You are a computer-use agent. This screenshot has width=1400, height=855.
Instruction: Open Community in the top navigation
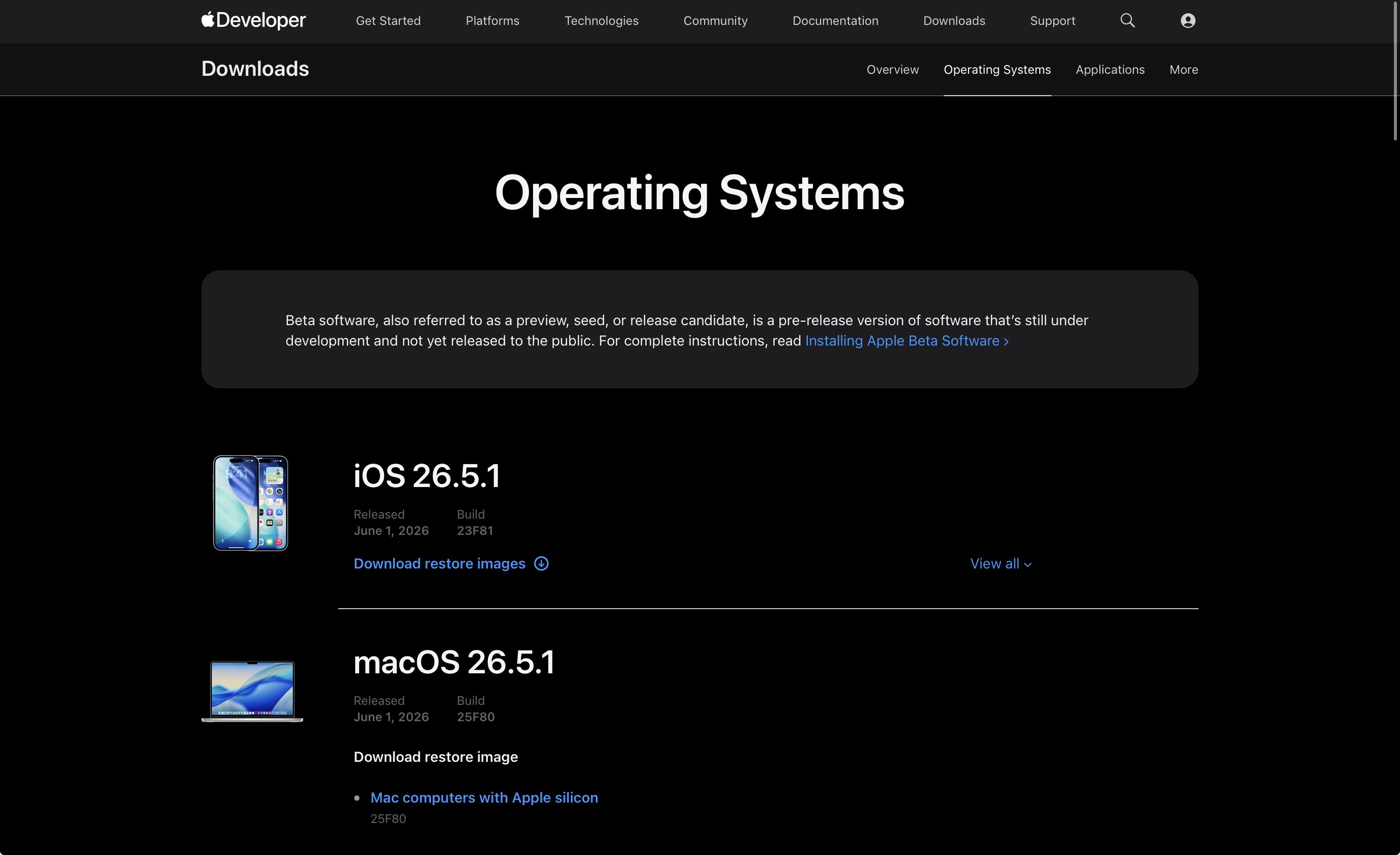coord(715,20)
